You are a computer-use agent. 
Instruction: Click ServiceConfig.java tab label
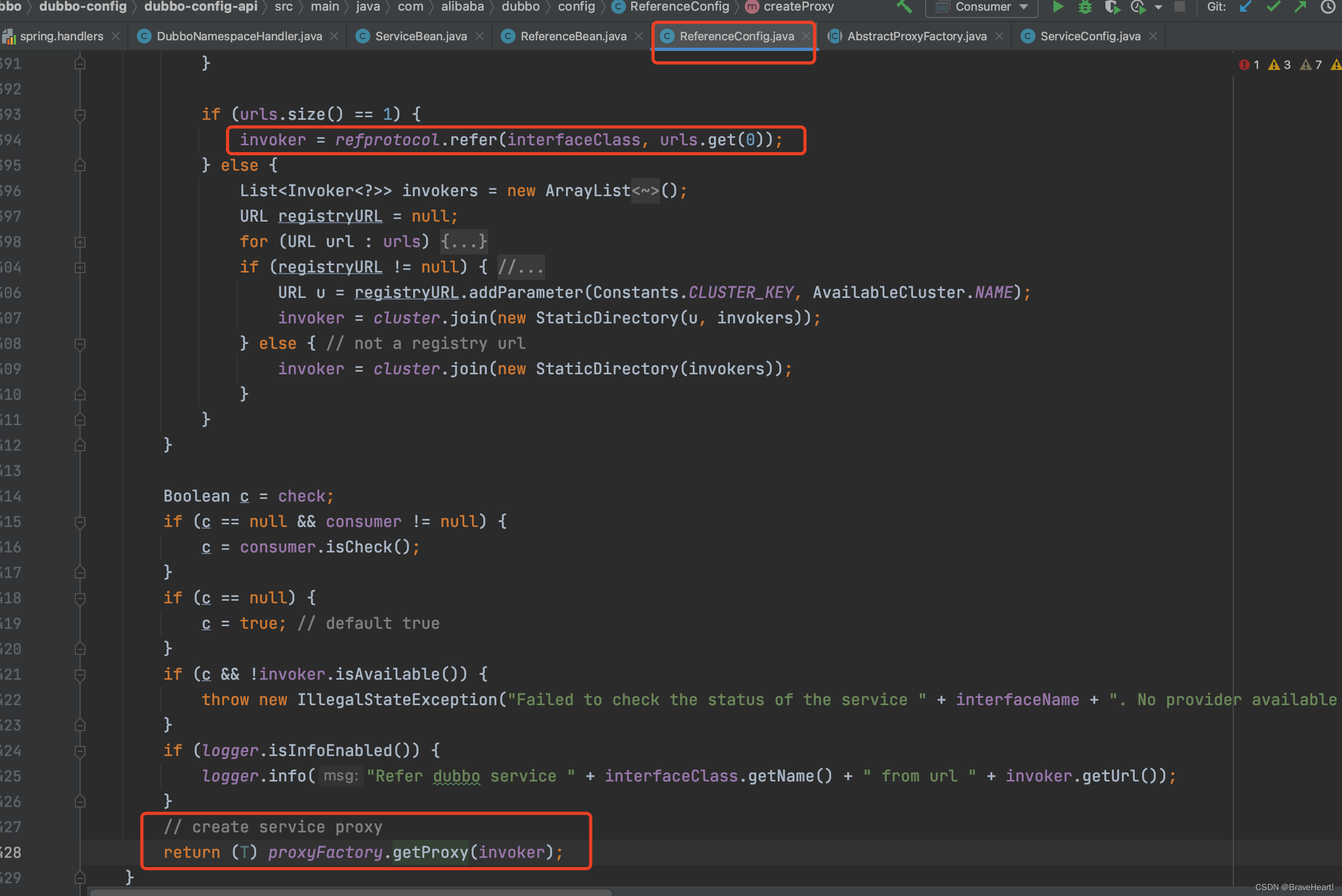coord(1091,37)
